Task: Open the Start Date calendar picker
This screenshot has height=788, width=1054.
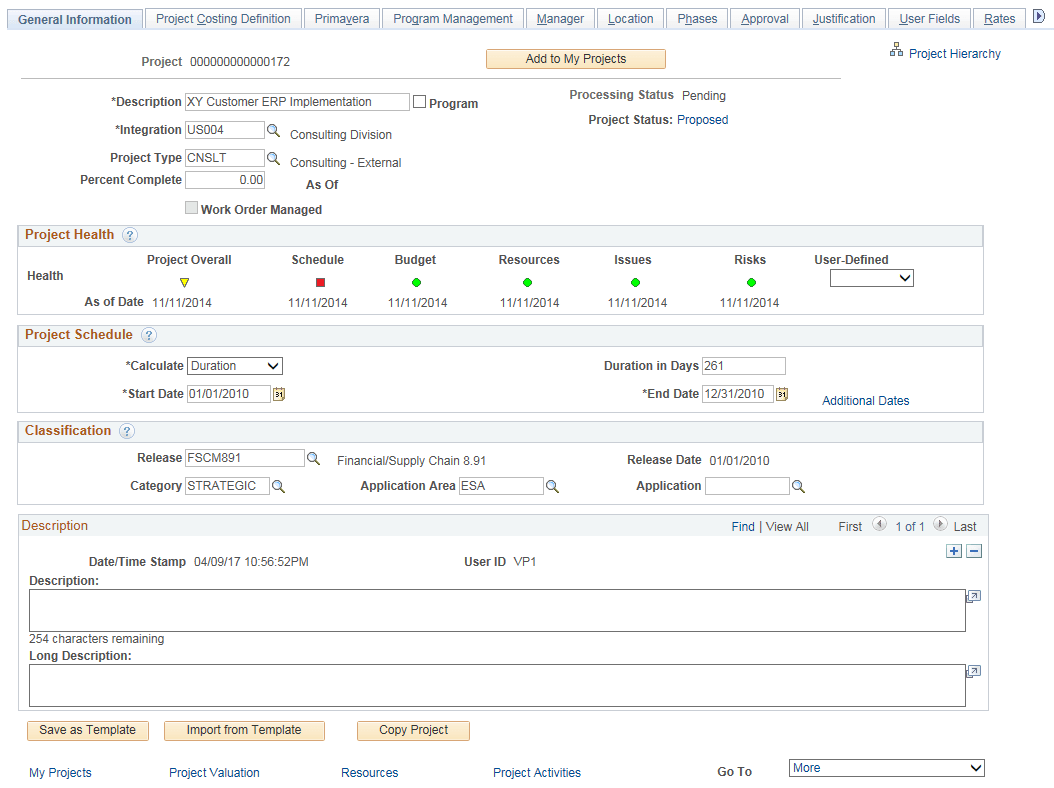Action: [x=278, y=394]
